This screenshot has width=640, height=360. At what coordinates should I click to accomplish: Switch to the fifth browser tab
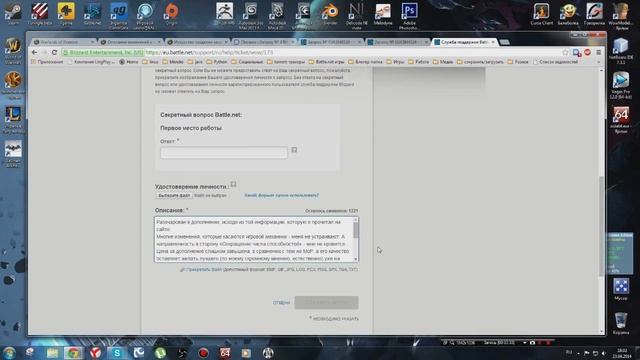(x=331, y=42)
